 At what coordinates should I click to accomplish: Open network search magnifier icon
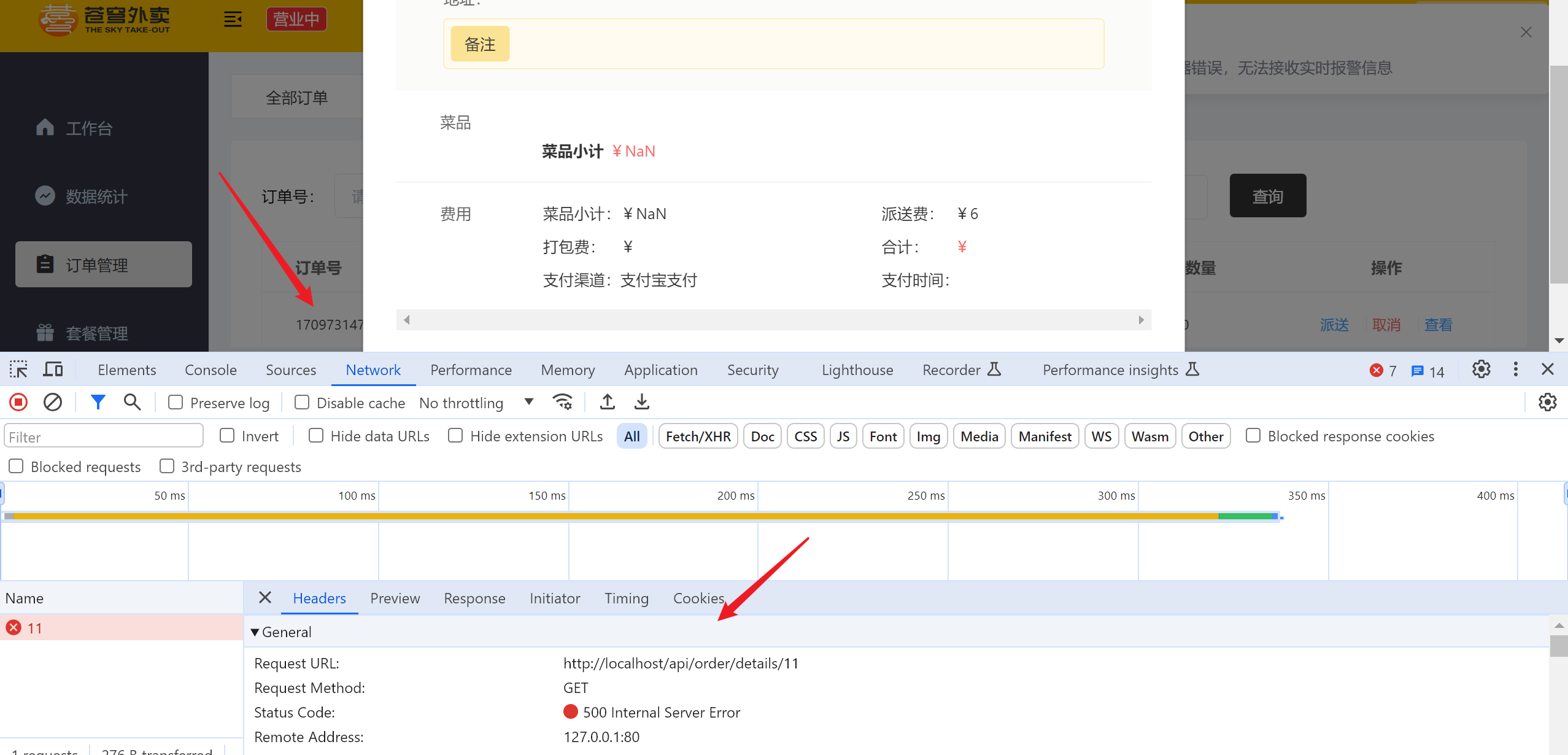click(132, 402)
